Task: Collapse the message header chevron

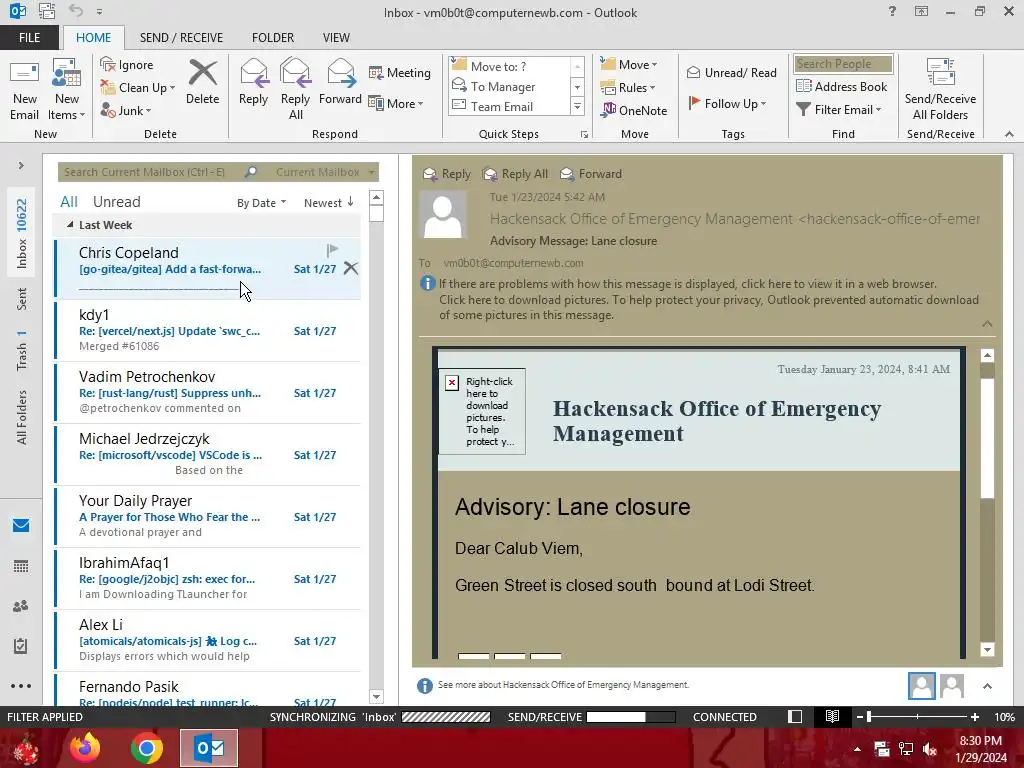Action: tap(987, 324)
